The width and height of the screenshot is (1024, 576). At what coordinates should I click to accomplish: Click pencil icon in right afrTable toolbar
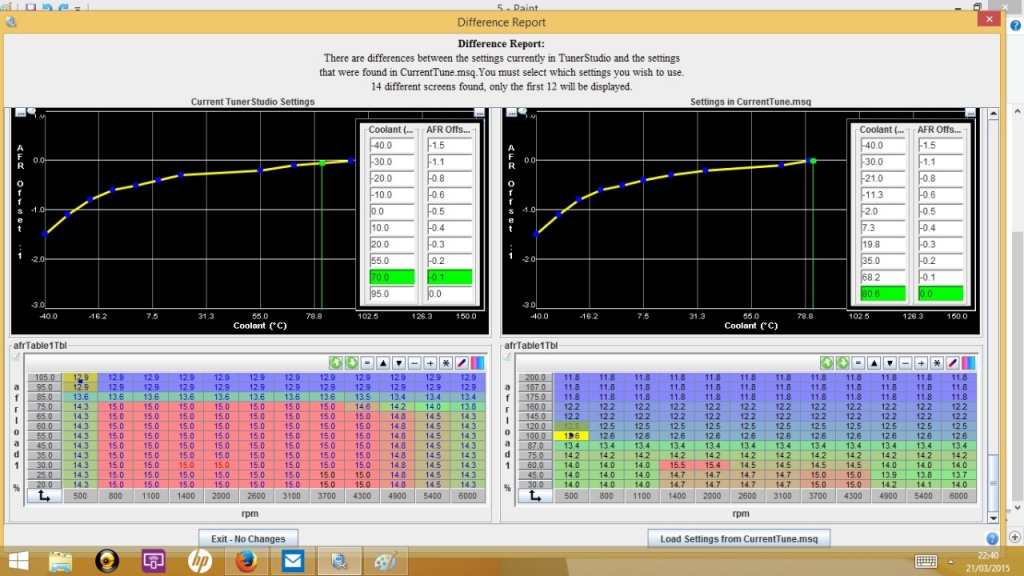pos(952,363)
